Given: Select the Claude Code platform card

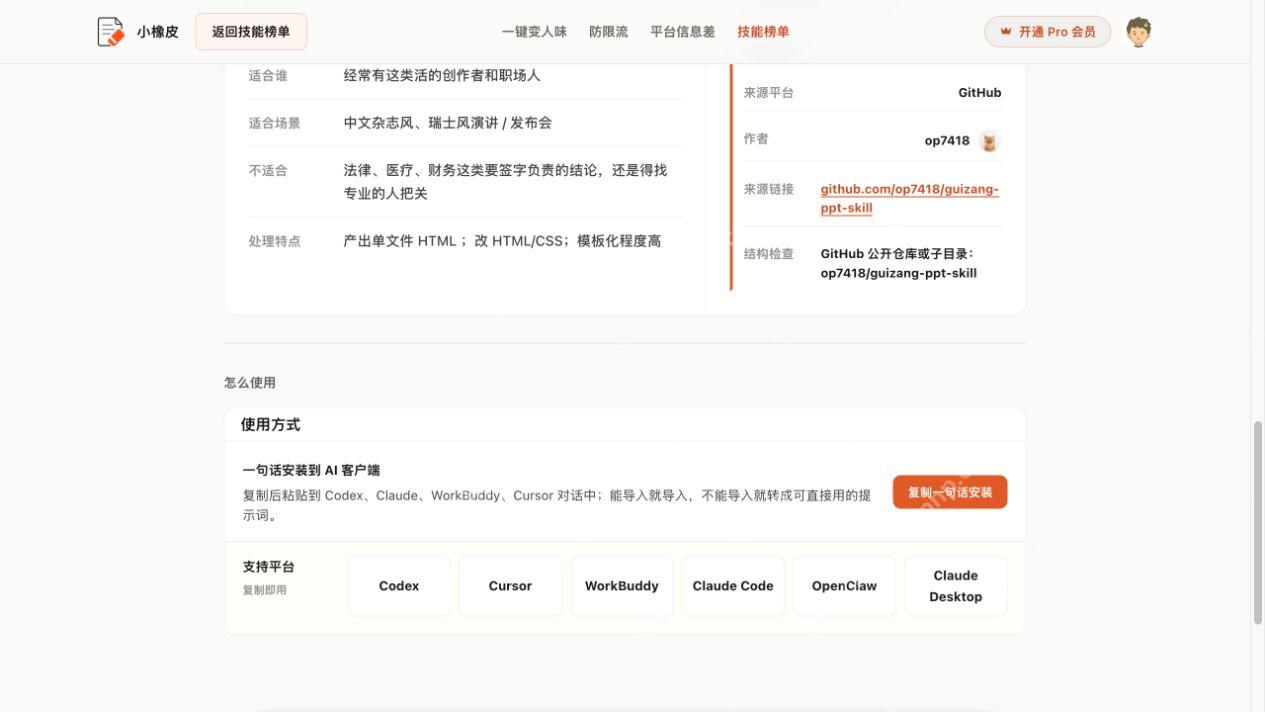Looking at the screenshot, I should coord(733,586).
